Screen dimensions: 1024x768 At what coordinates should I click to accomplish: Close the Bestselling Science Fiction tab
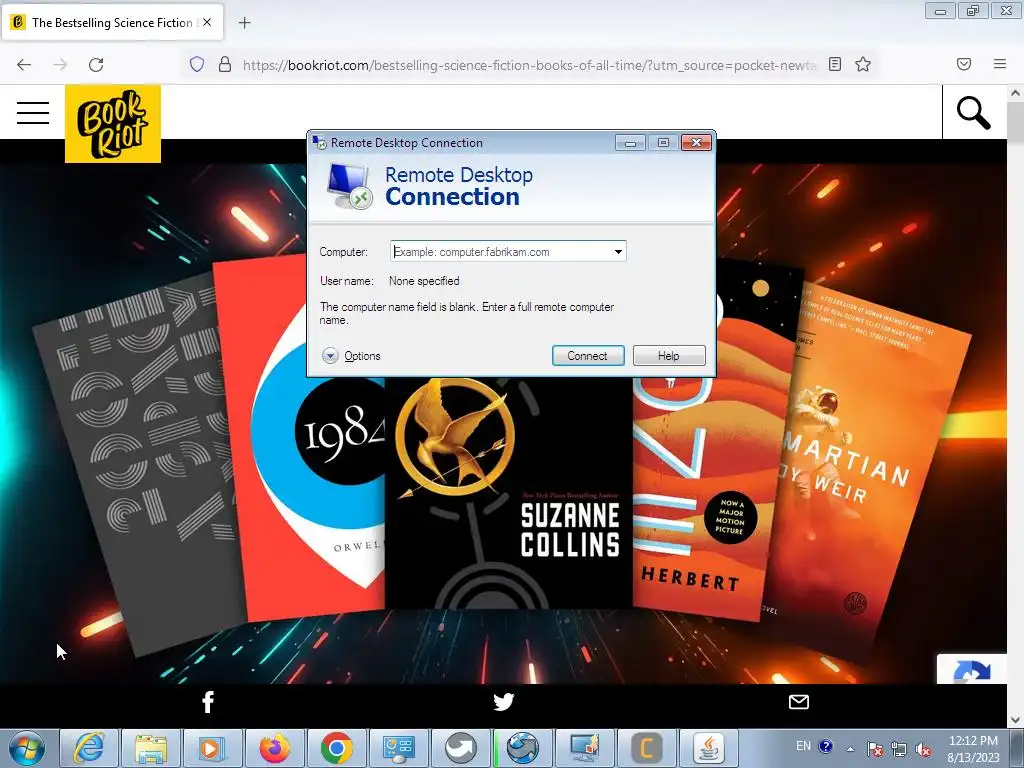pyautogui.click(x=207, y=22)
